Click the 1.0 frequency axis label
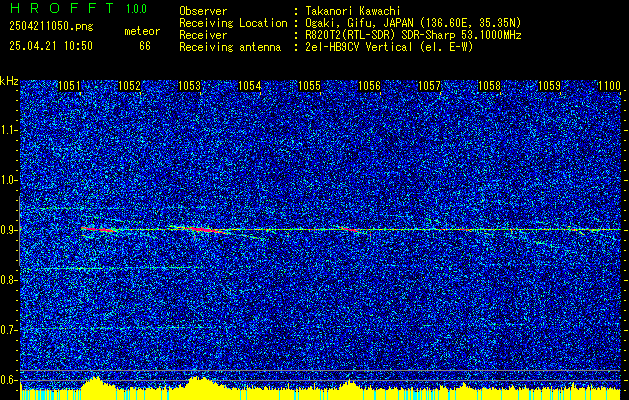The width and height of the screenshot is (629, 400). pyautogui.click(x=8, y=181)
